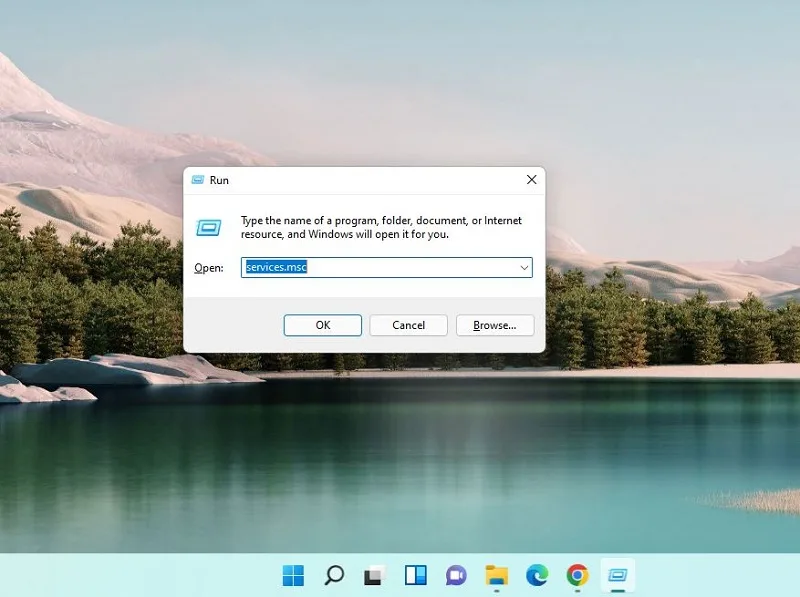Click the "Open:" label
The height and width of the screenshot is (597, 800).
point(209,268)
